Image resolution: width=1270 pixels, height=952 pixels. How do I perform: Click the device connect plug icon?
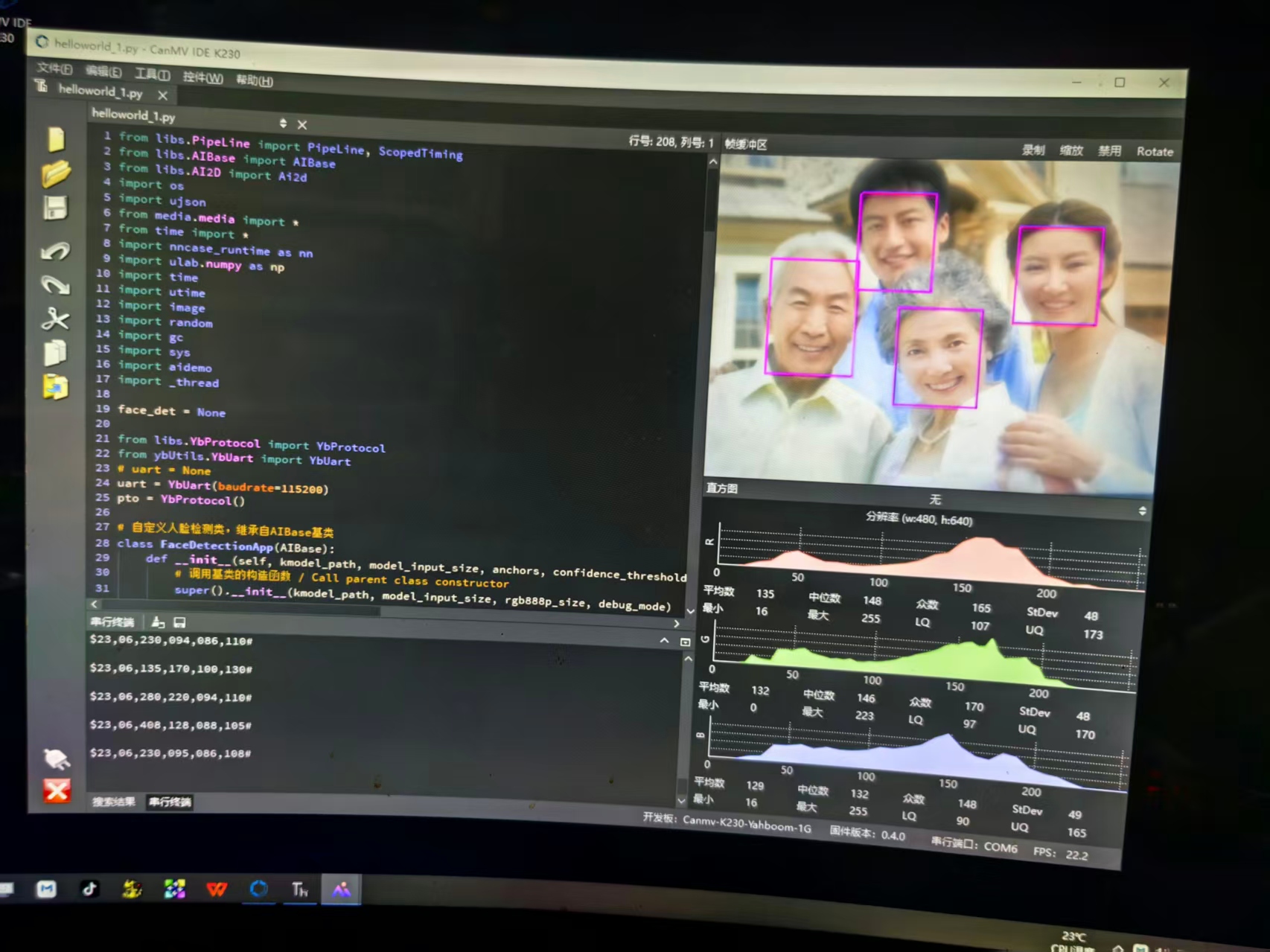click(57, 758)
